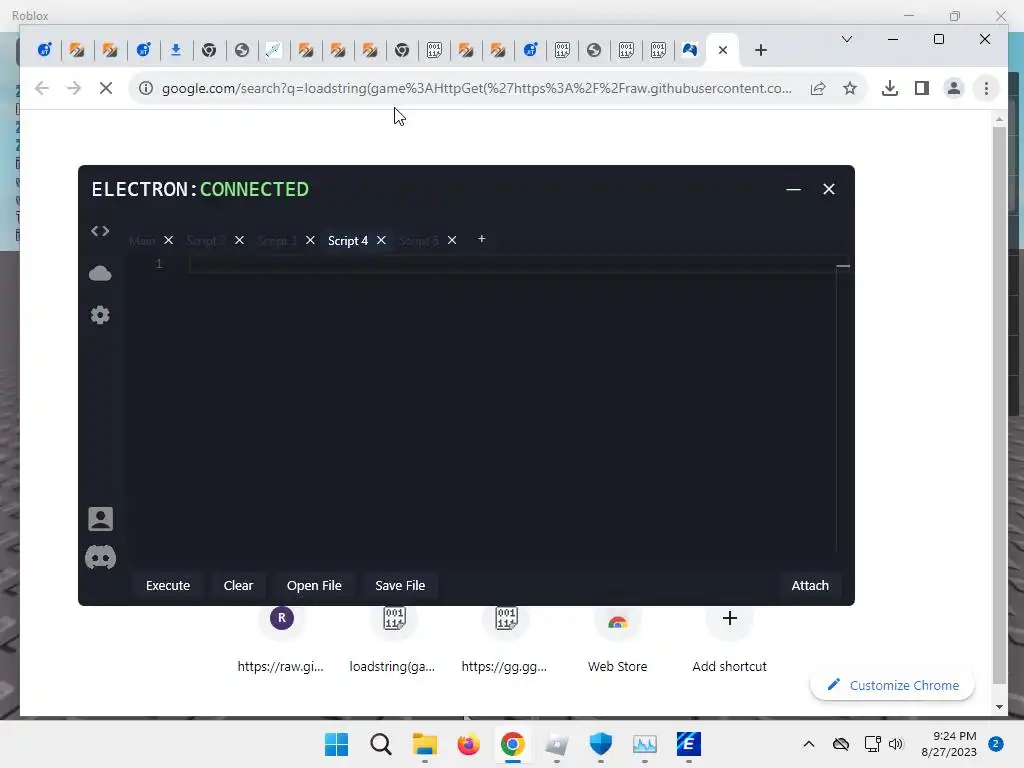
Task: Share this page from address bar
Action: (x=818, y=88)
